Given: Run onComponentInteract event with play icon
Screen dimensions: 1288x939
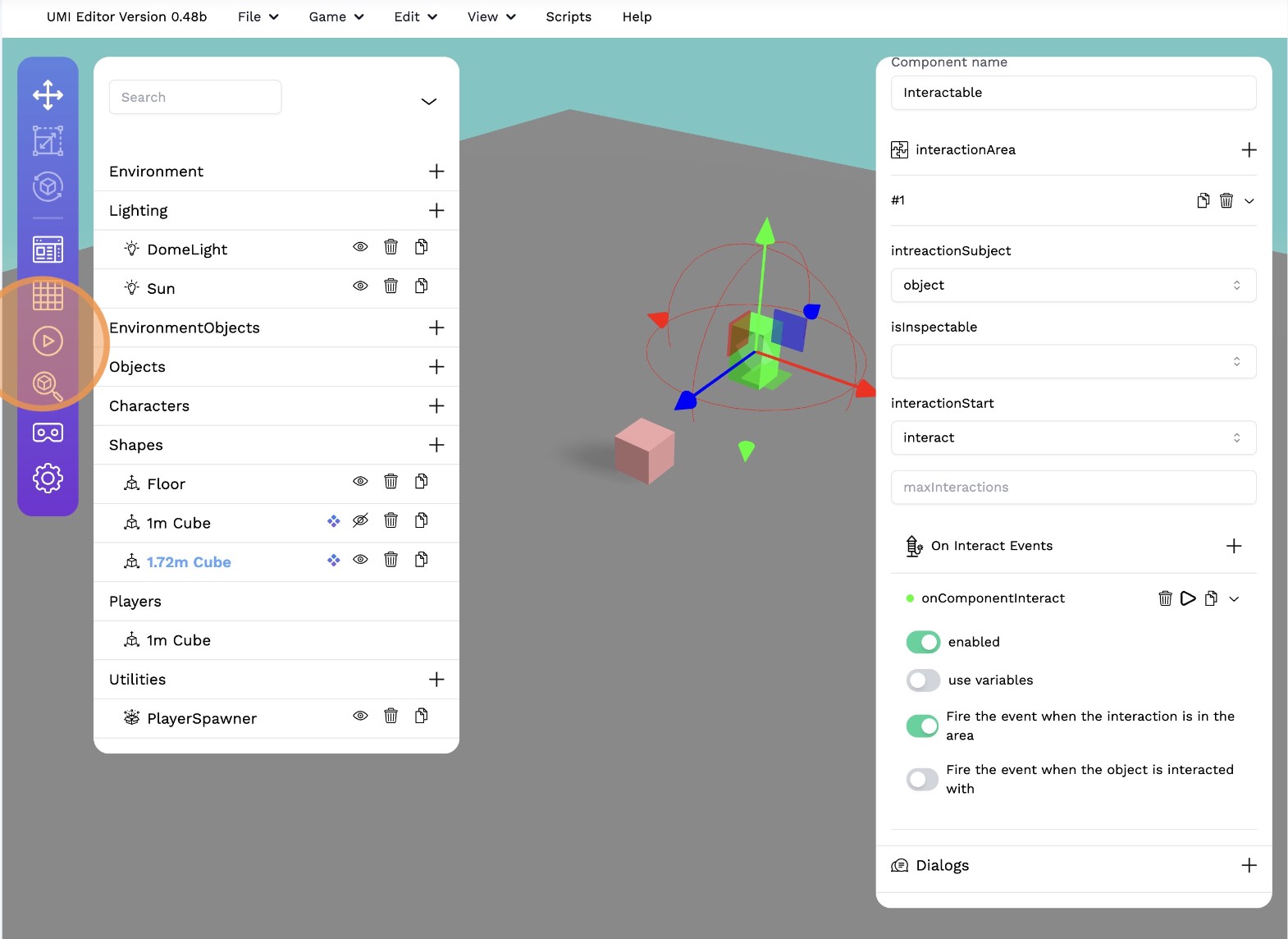Looking at the screenshot, I should pos(1187,598).
